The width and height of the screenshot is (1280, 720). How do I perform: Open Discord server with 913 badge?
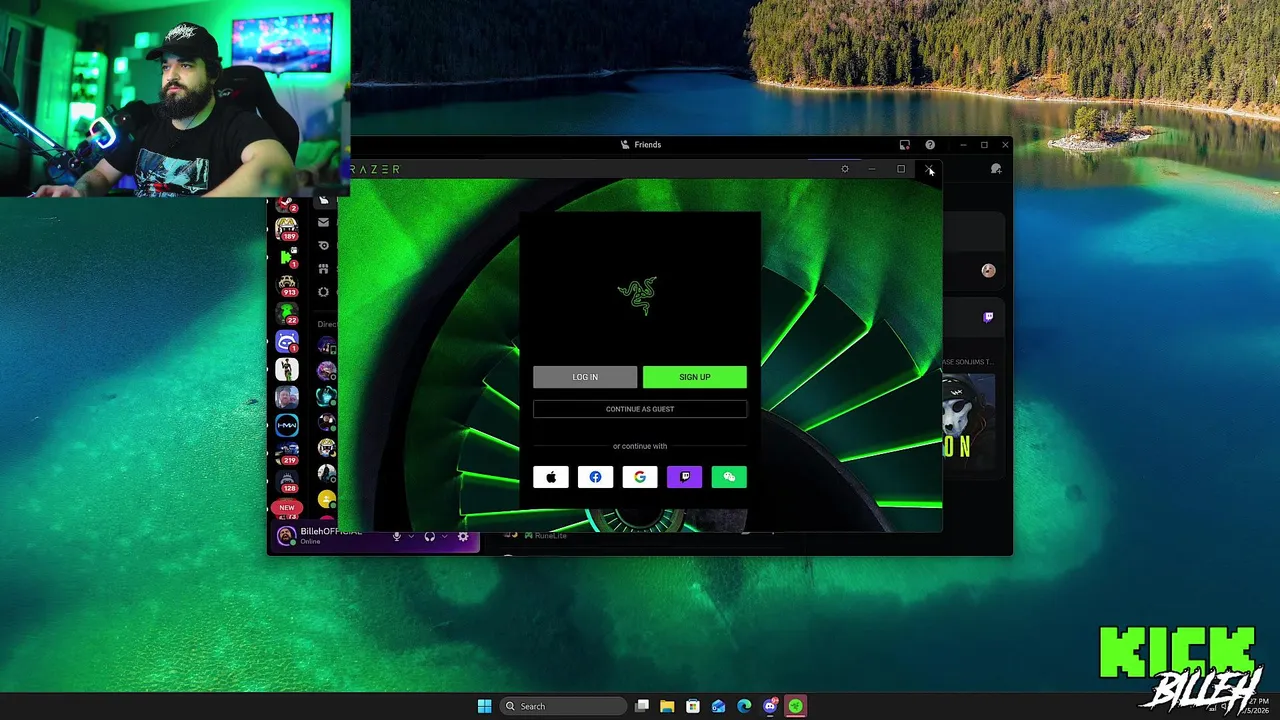point(287,287)
